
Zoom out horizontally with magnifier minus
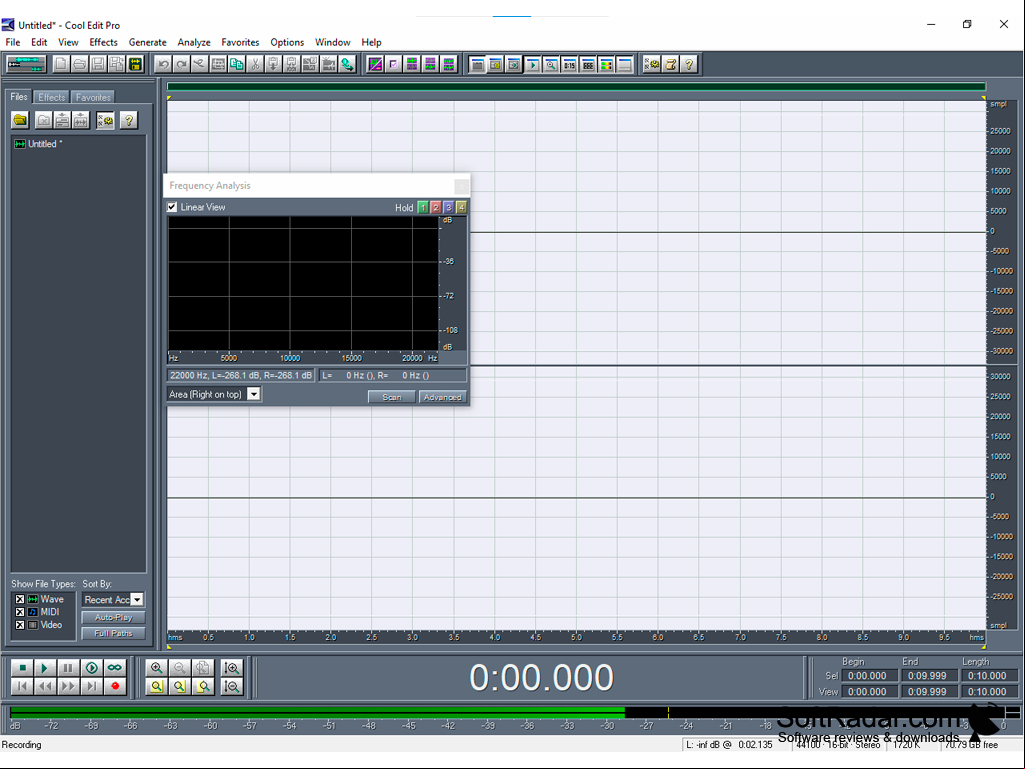click(180, 668)
